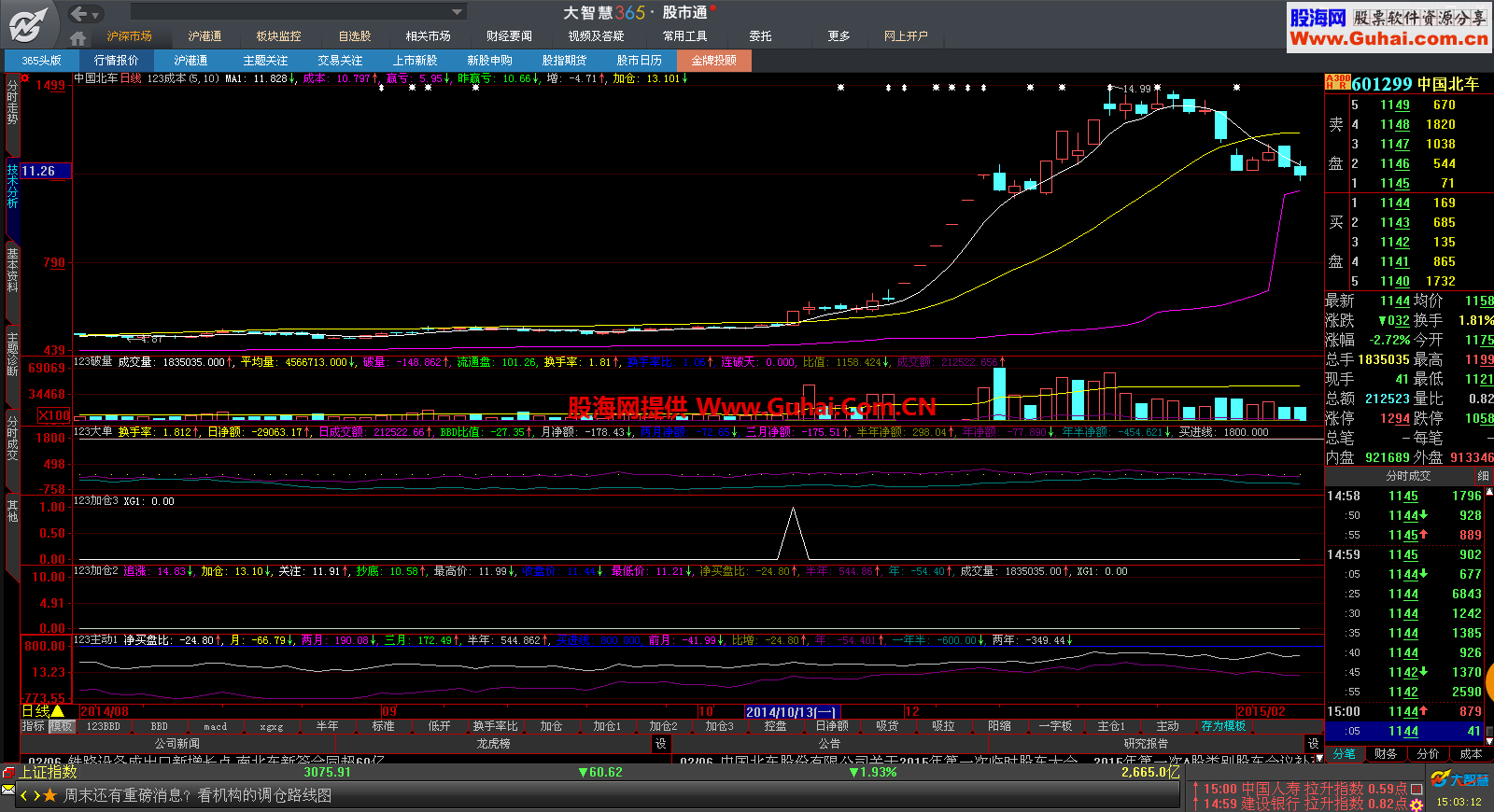Click the orange star icon in news ticker
The image size is (1494, 812).
(50, 796)
